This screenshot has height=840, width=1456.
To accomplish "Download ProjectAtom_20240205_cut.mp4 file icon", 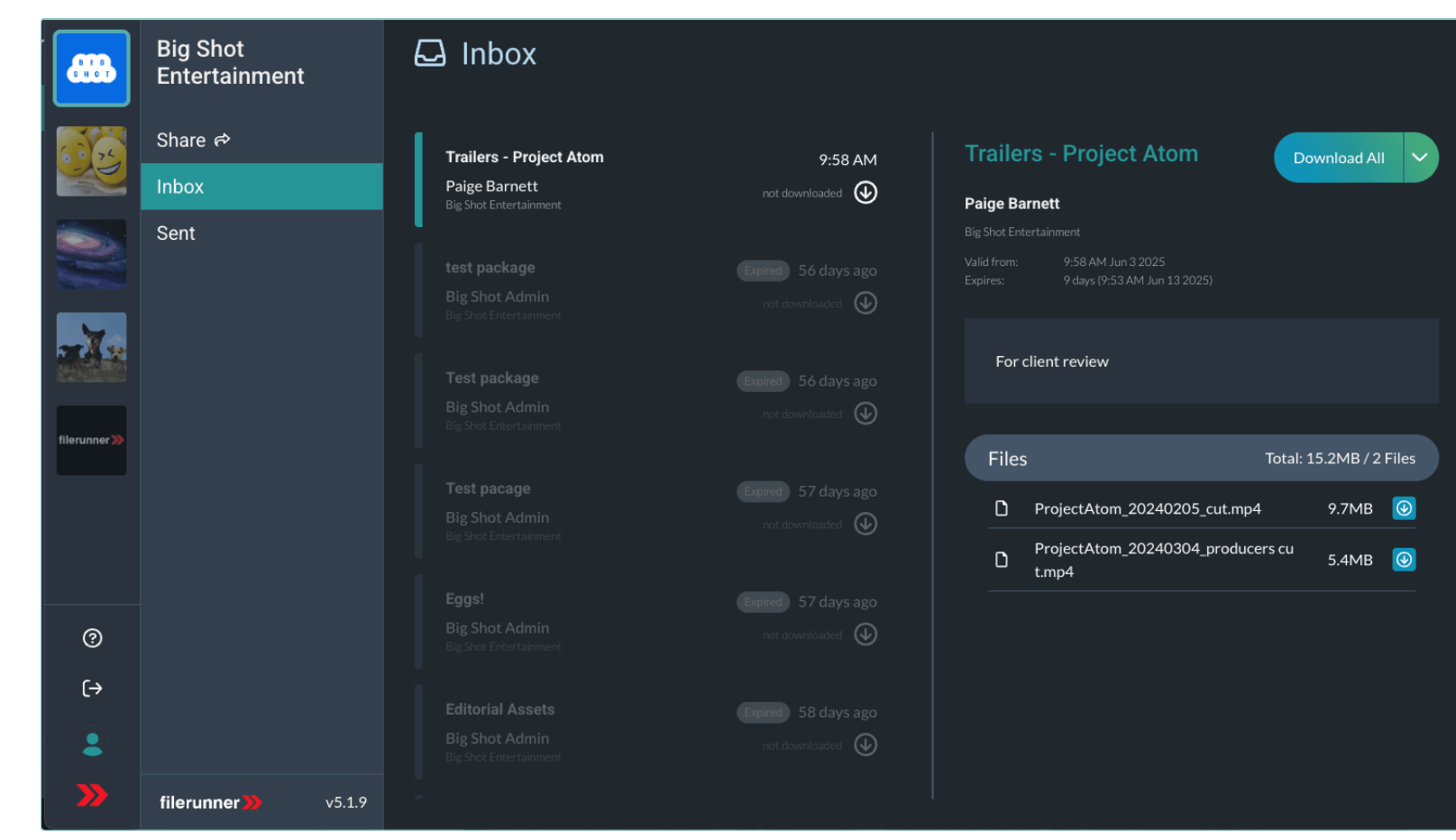I will tap(1404, 508).
